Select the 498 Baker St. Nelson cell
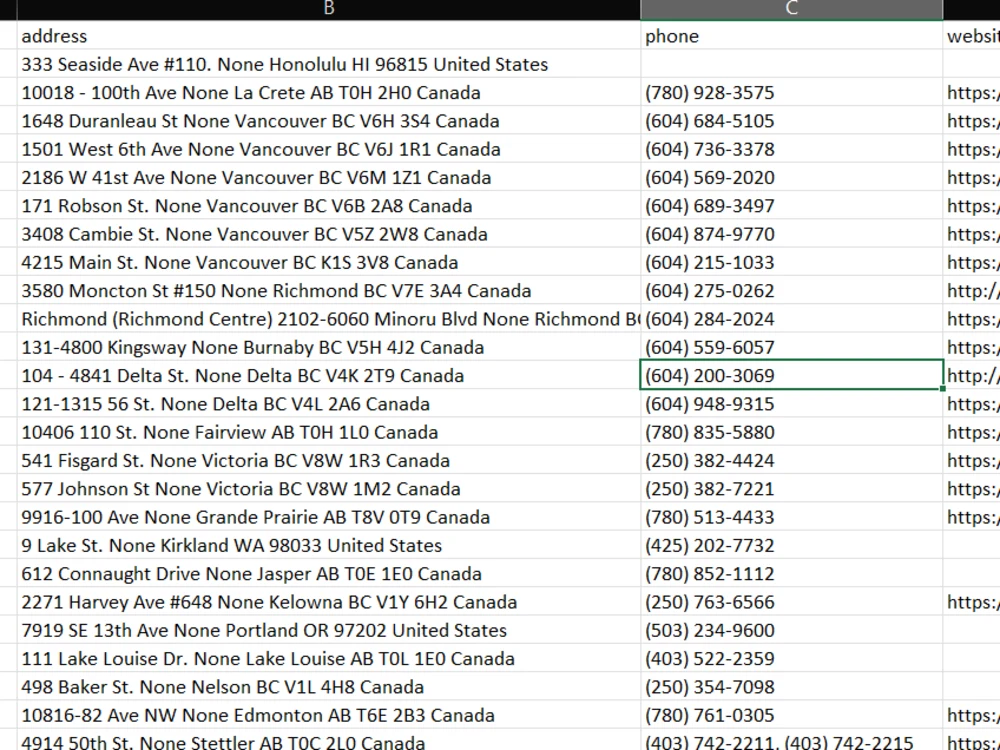Viewport: 1000px width, 750px height. [328, 686]
